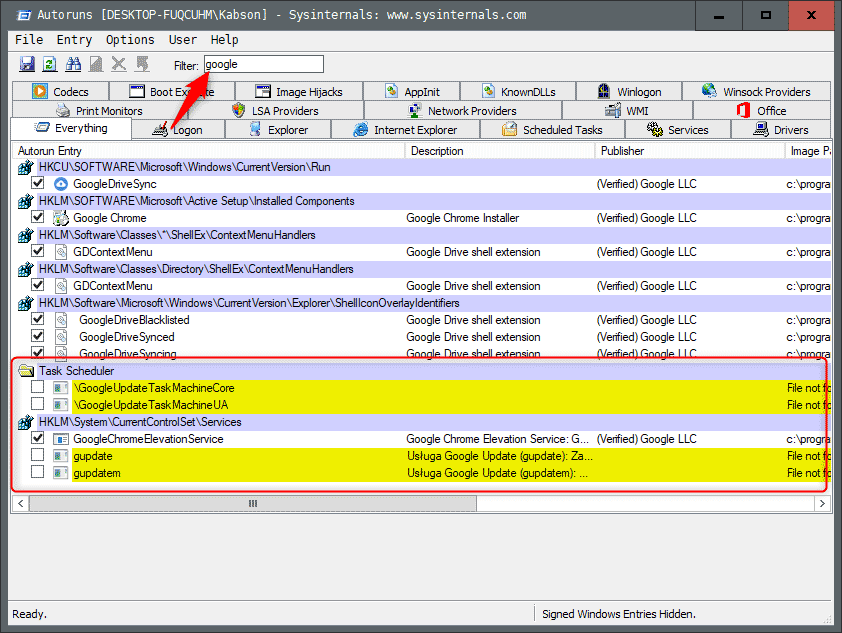Click the GoogleDriveSynced entry icon
This screenshot has height=633, width=842.
click(x=61, y=337)
